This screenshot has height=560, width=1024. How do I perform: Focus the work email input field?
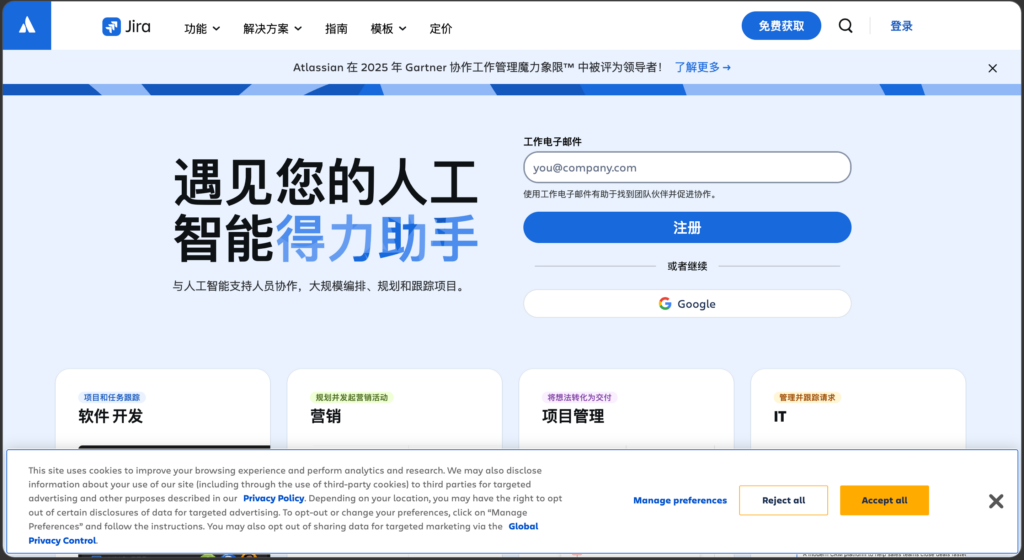(x=687, y=168)
